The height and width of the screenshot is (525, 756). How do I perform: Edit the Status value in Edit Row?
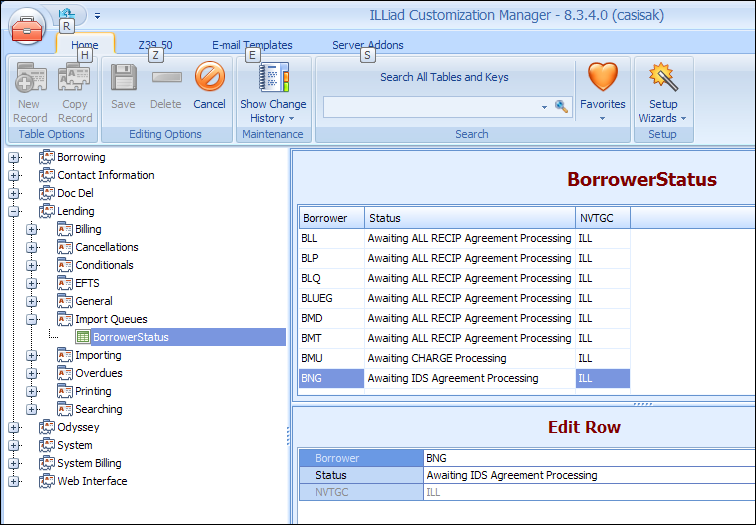click(589, 475)
